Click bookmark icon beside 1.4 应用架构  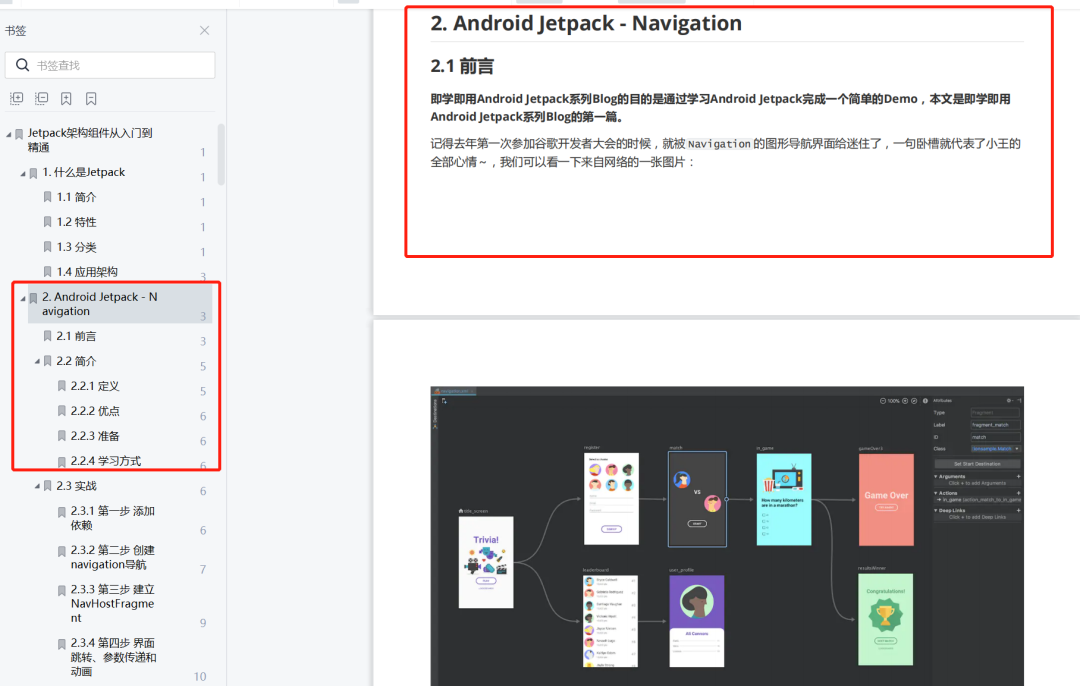[48, 271]
